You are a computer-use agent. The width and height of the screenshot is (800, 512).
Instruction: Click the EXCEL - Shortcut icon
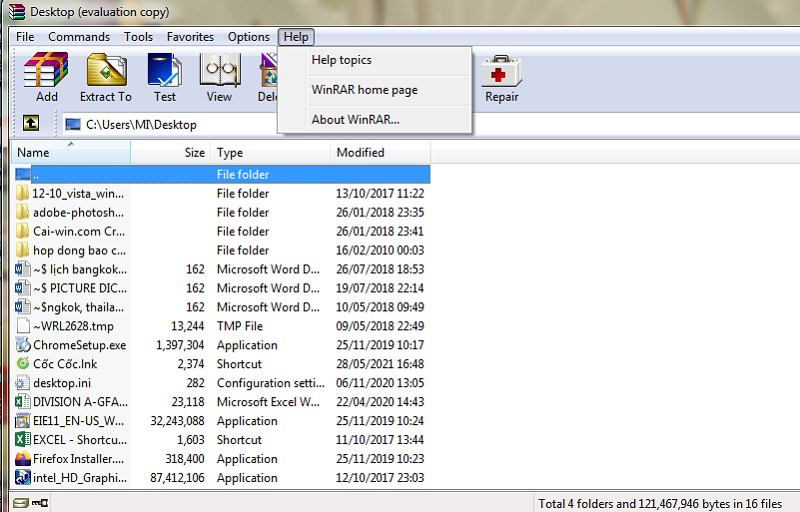(x=22, y=440)
